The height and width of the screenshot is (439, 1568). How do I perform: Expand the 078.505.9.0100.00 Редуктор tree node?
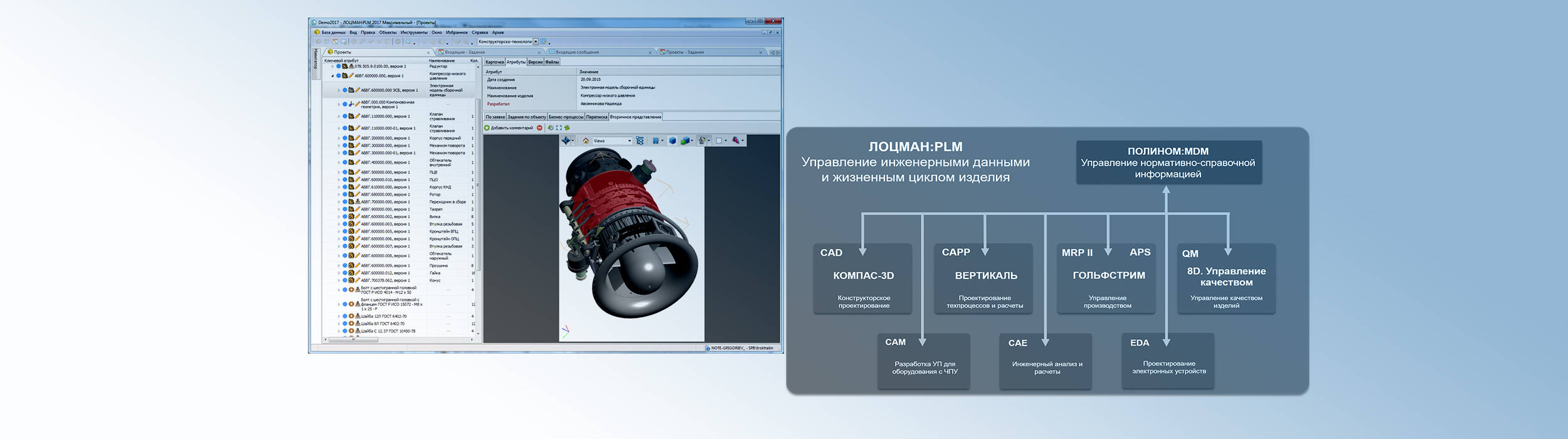tap(332, 66)
